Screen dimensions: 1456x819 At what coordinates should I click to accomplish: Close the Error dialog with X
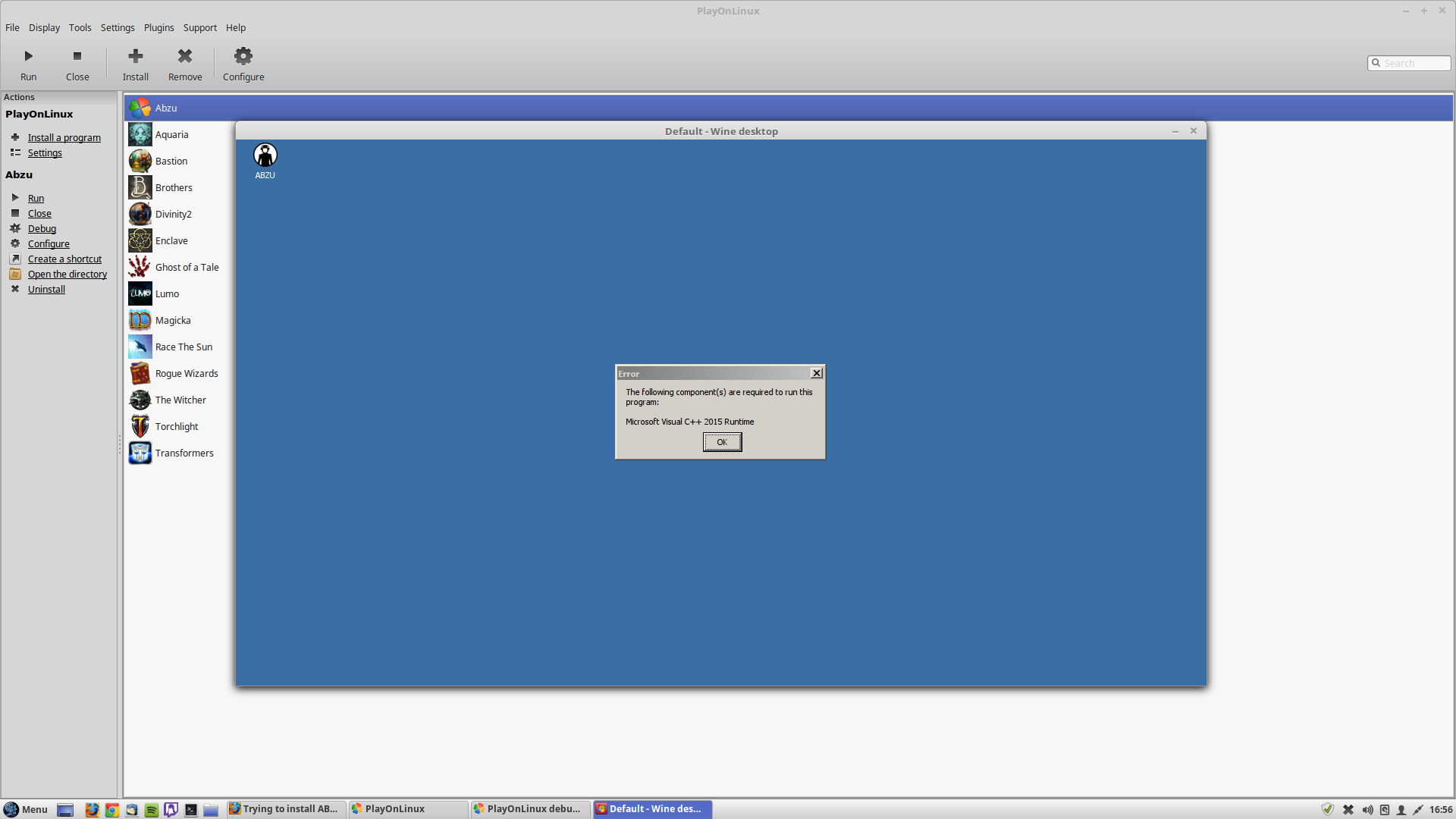[x=817, y=373]
